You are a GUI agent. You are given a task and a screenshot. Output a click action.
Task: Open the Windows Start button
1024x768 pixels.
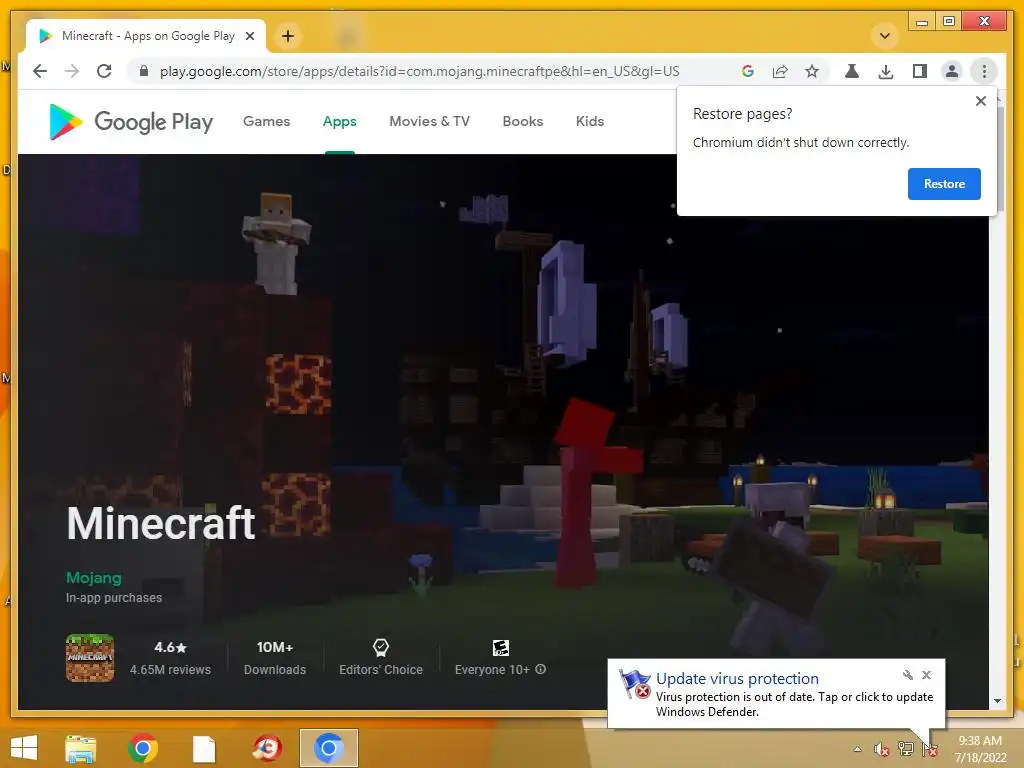(x=24, y=748)
